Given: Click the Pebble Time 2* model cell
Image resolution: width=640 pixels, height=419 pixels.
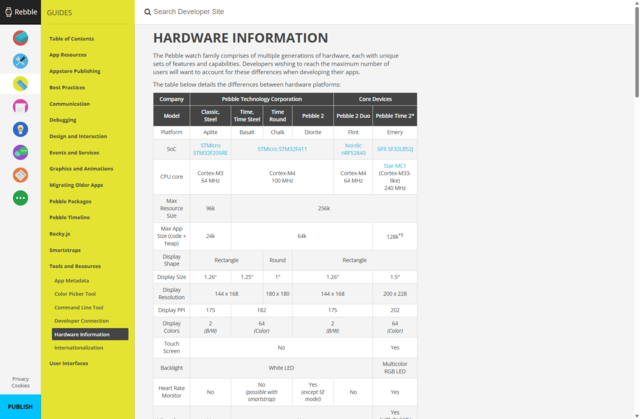Looking at the screenshot, I should pos(395,116).
